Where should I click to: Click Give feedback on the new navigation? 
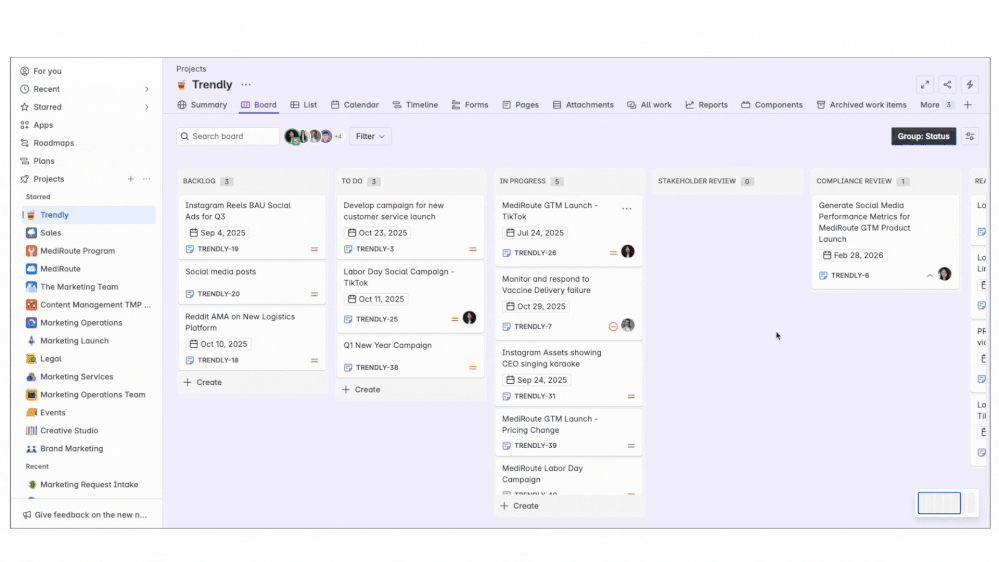(85, 515)
